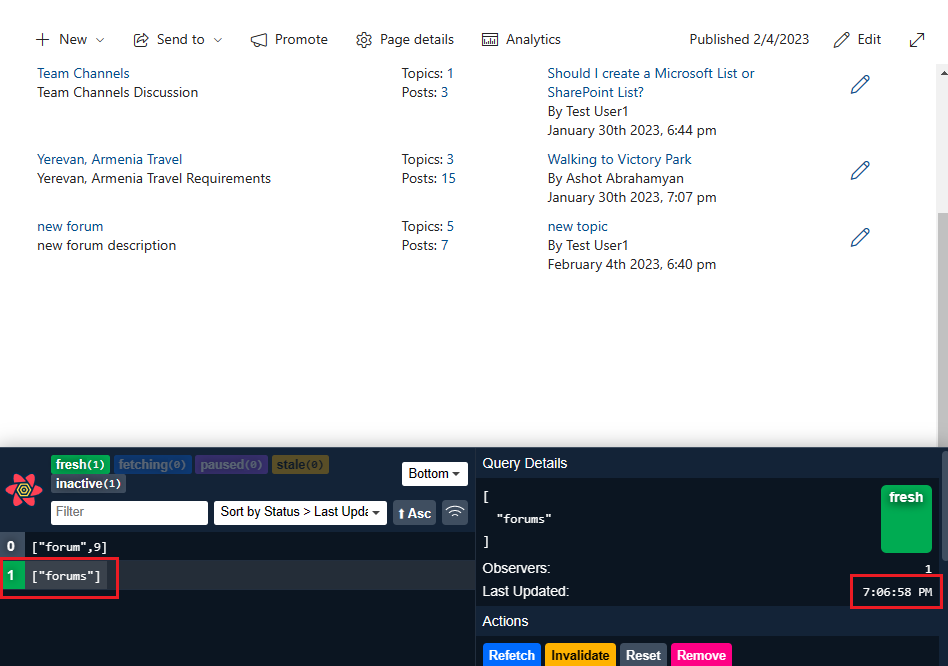Open the Walking to Victory Park link
Screen dimensions: 948x666
(x=619, y=159)
